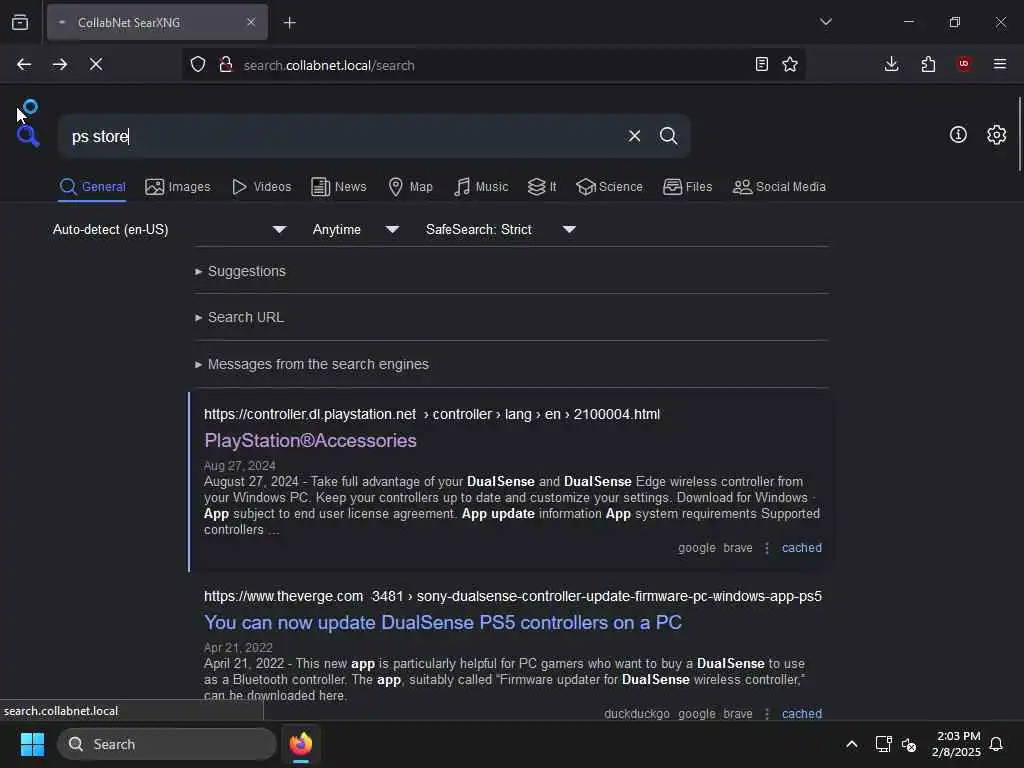Viewport: 1024px width, 768px height.
Task: Click inside the ps store search field
Action: 343,136
